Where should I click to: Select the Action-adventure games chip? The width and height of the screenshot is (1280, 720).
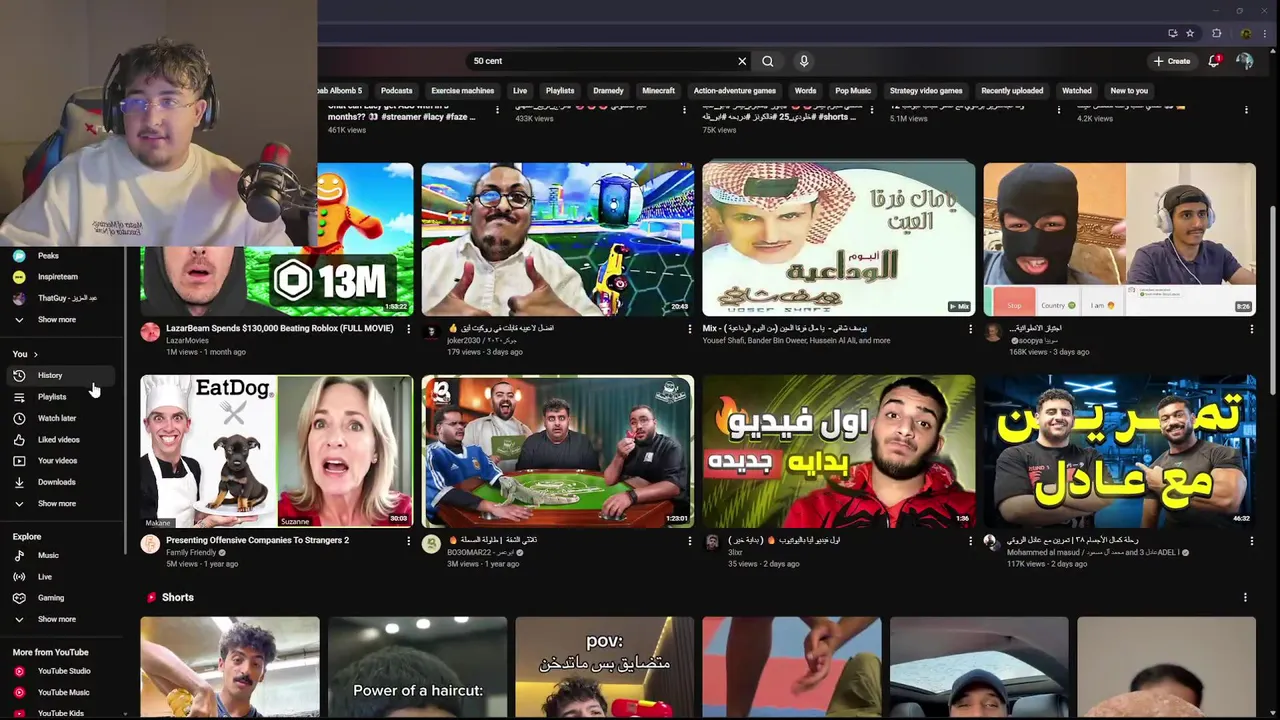735,91
